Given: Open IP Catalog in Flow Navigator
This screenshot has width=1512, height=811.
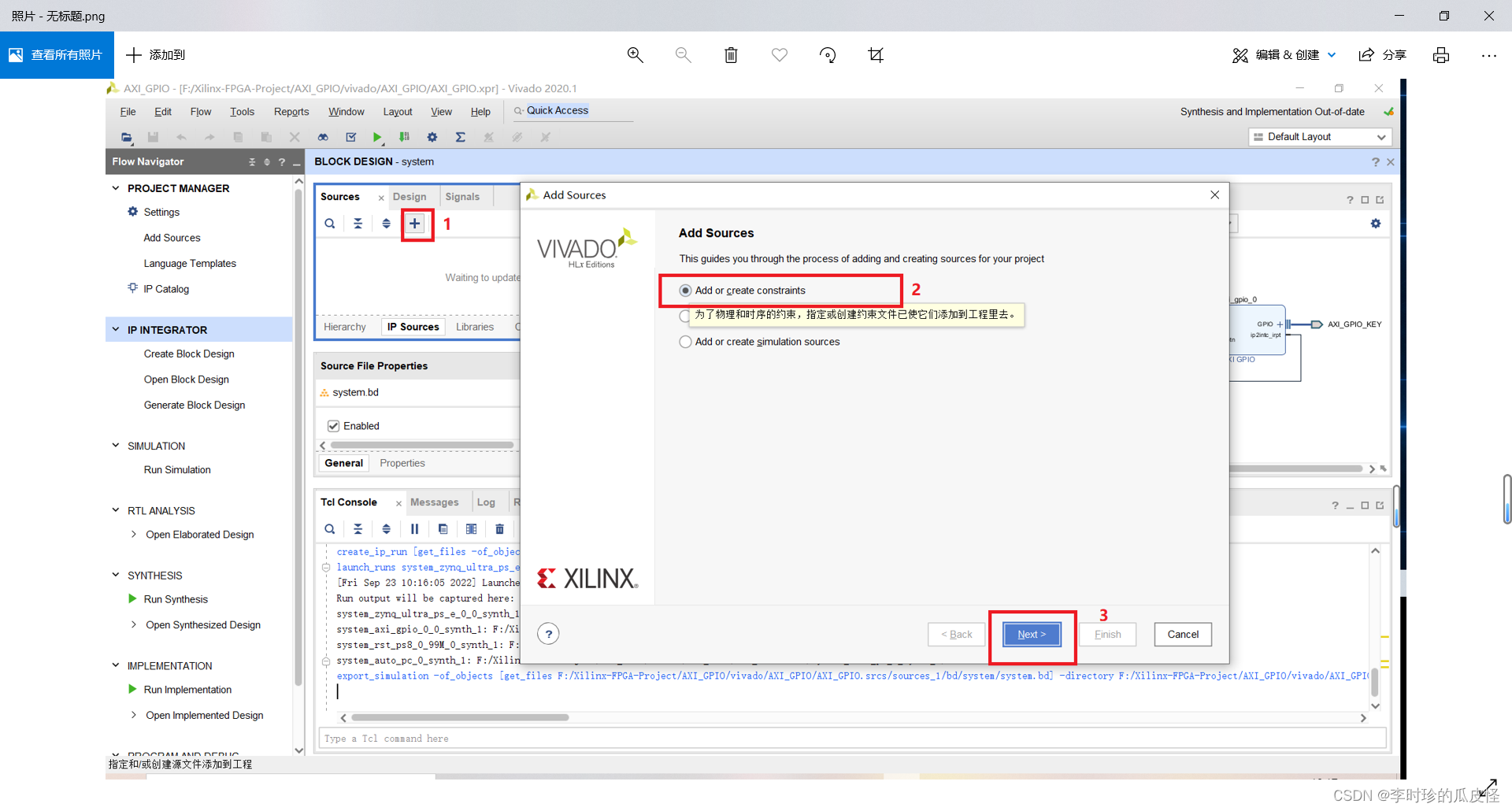Looking at the screenshot, I should pyautogui.click(x=166, y=289).
